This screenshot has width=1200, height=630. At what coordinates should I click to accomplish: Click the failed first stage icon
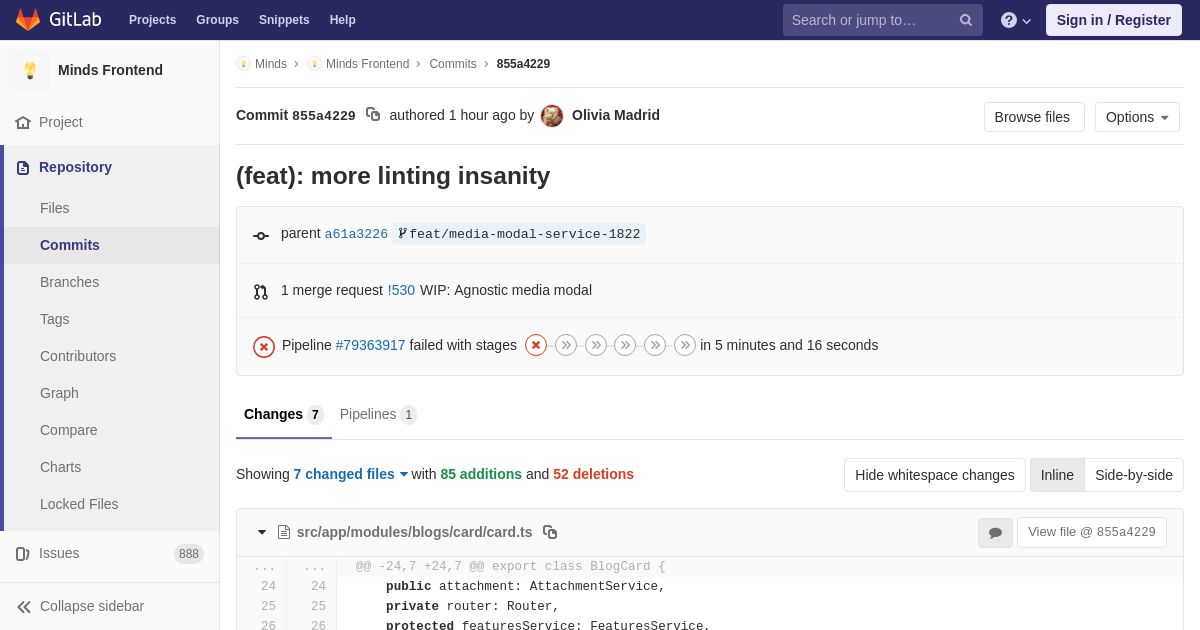click(x=536, y=345)
